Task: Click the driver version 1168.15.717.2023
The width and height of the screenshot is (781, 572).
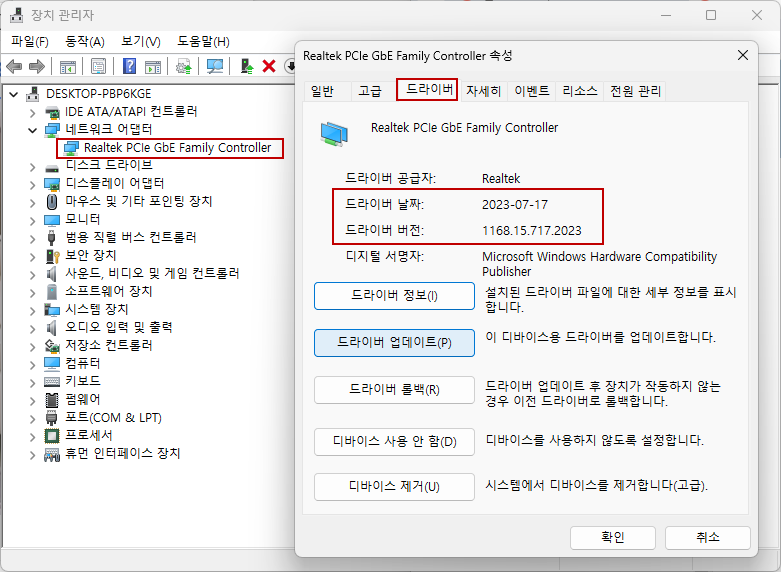Action: tap(531, 231)
